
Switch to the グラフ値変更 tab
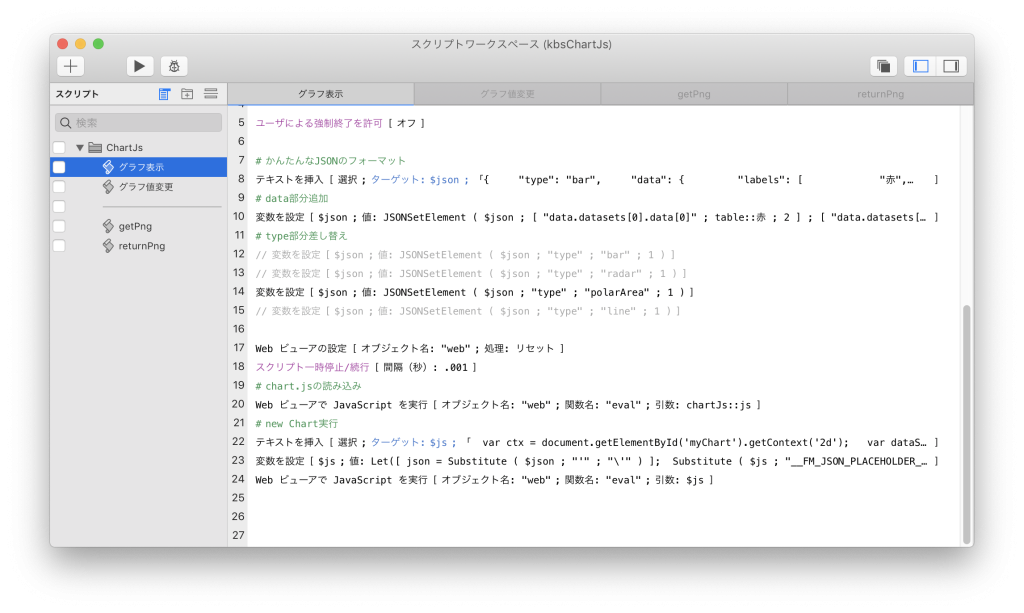coord(507,94)
